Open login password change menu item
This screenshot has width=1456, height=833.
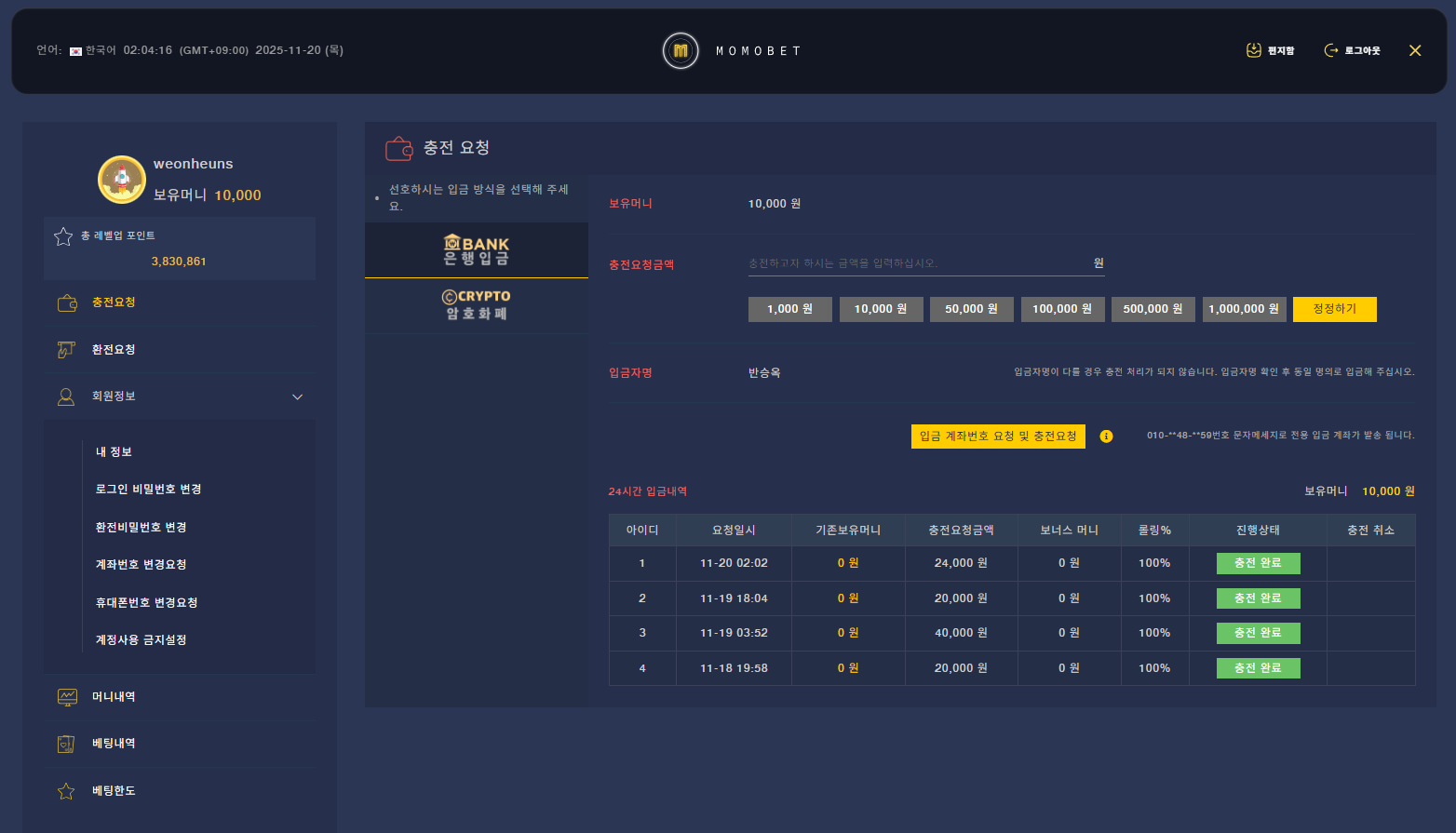click(148, 490)
